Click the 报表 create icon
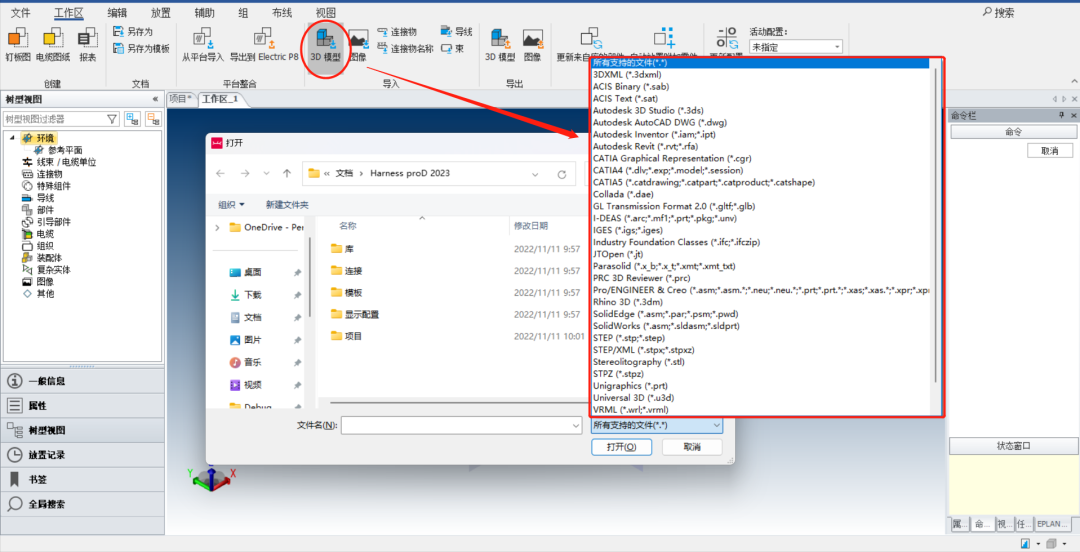 (87, 39)
